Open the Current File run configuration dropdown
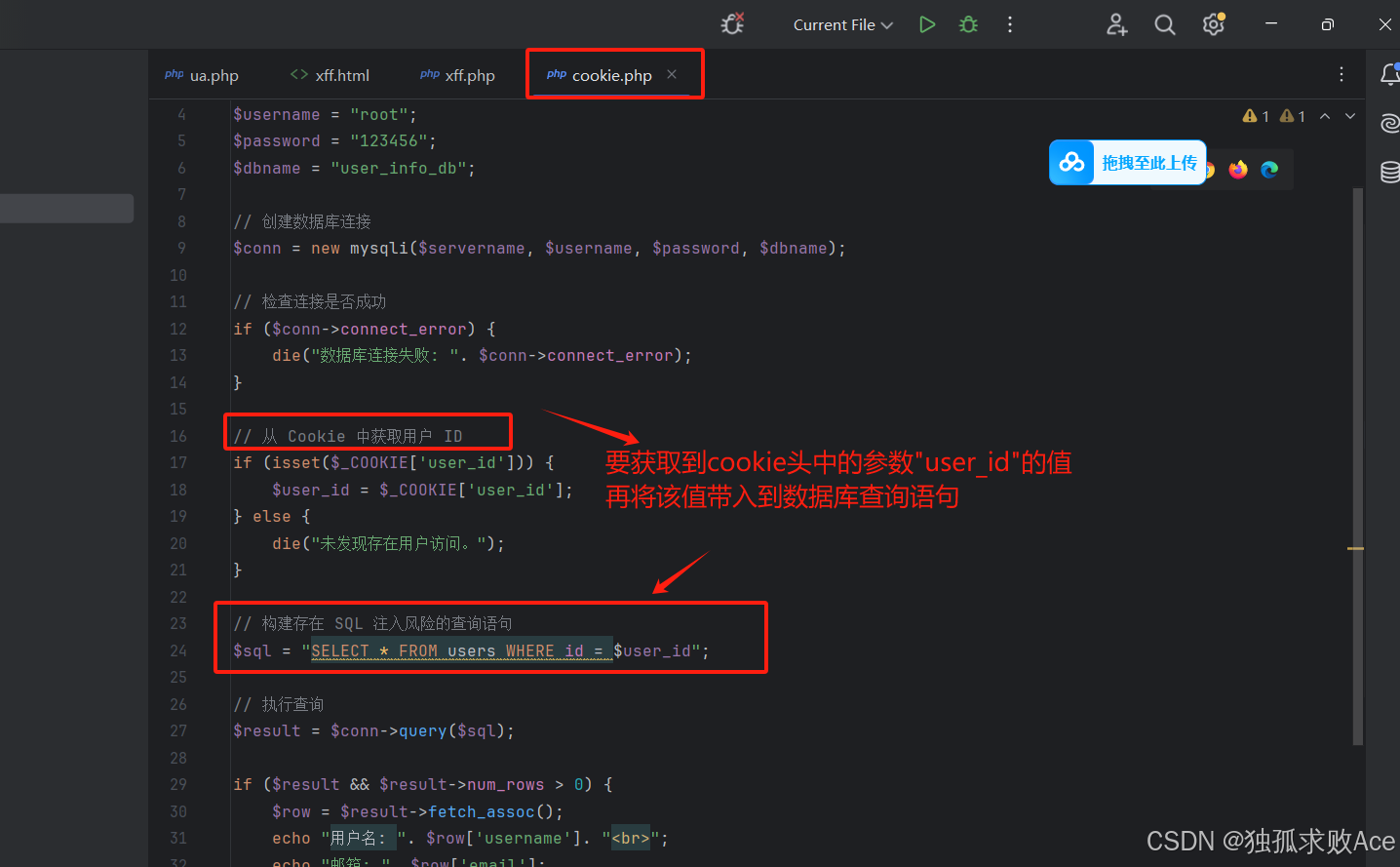 (x=841, y=24)
